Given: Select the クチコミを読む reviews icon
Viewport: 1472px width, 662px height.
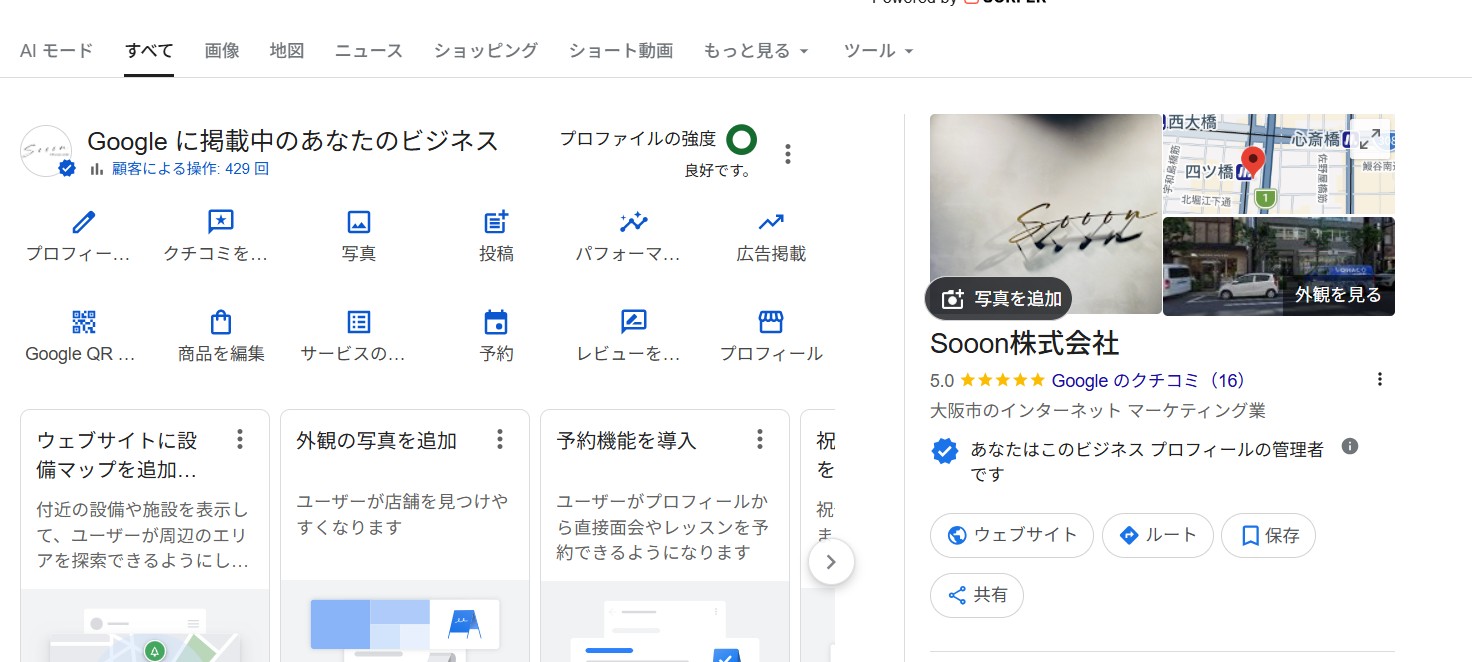Looking at the screenshot, I should click(221, 222).
